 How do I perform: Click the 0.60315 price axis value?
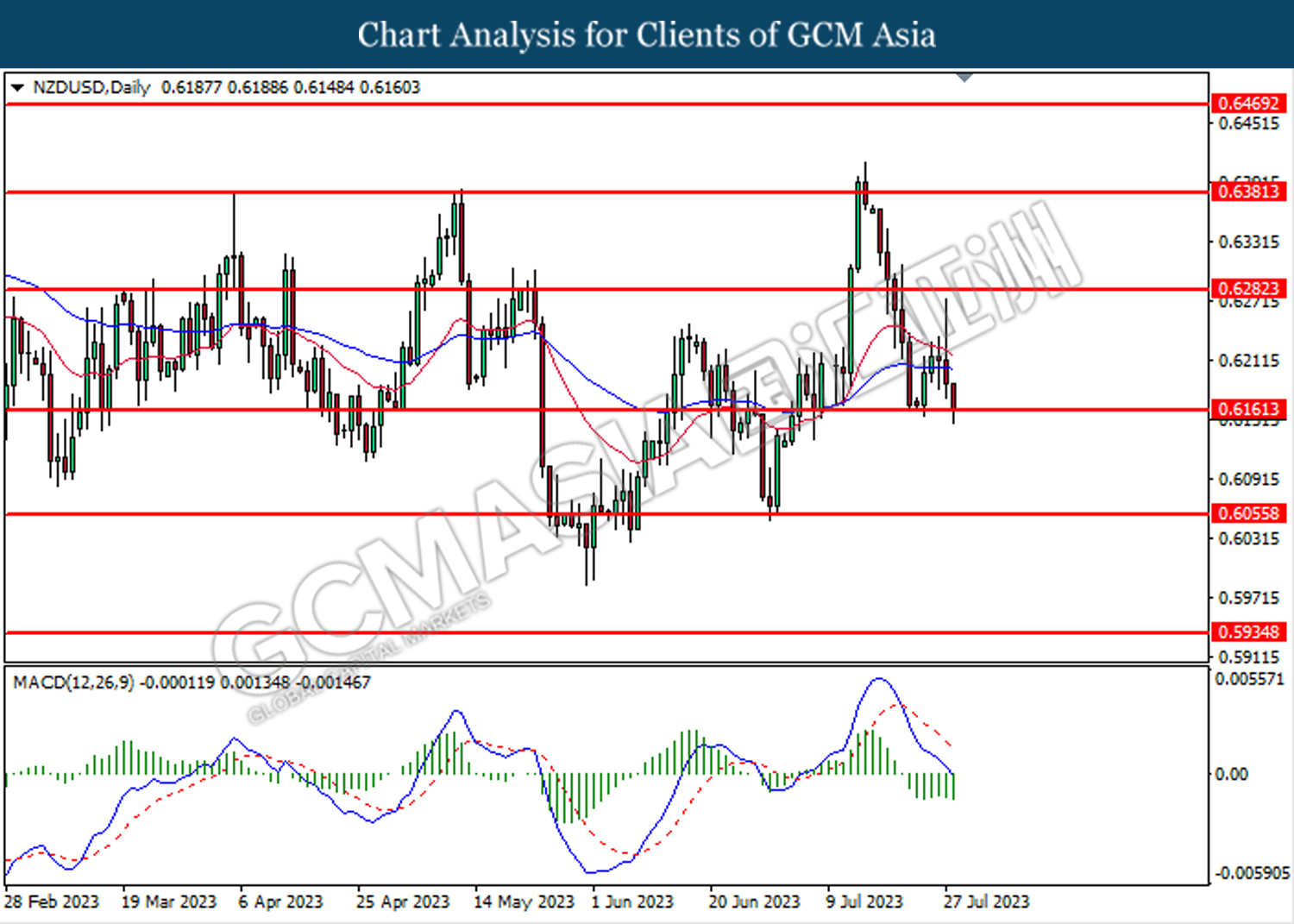point(1249,538)
